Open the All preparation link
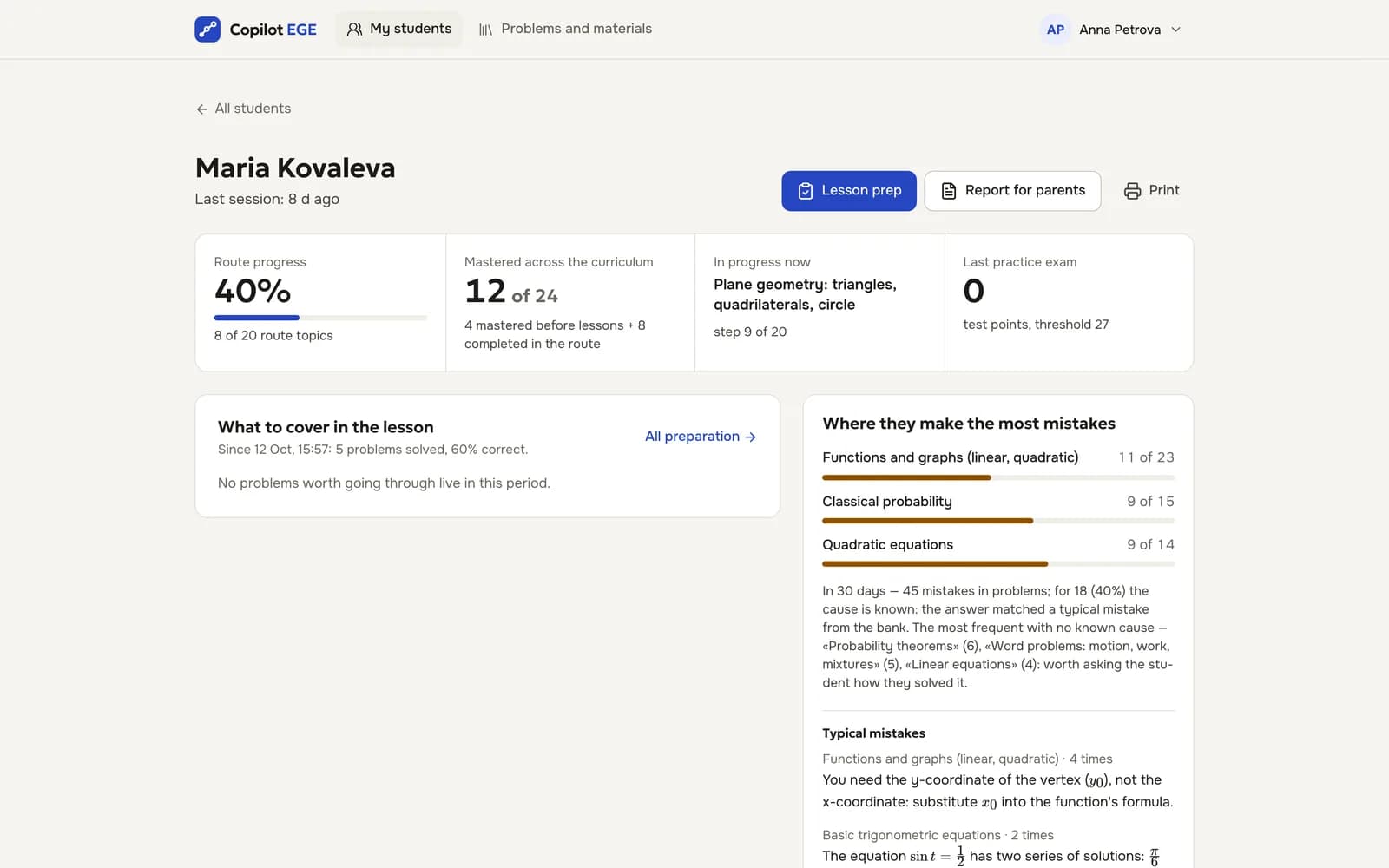Screen dimensions: 1389x868 pyautogui.click(x=701, y=437)
